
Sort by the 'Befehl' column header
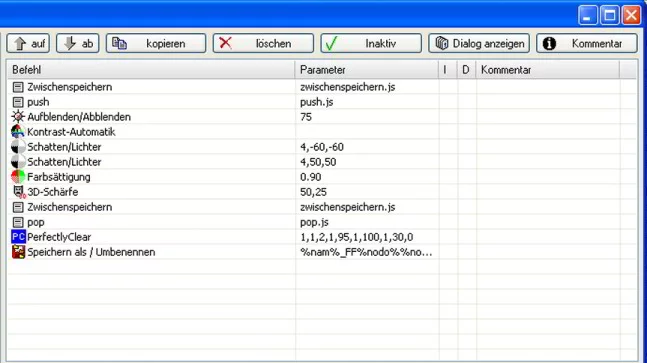coord(151,70)
